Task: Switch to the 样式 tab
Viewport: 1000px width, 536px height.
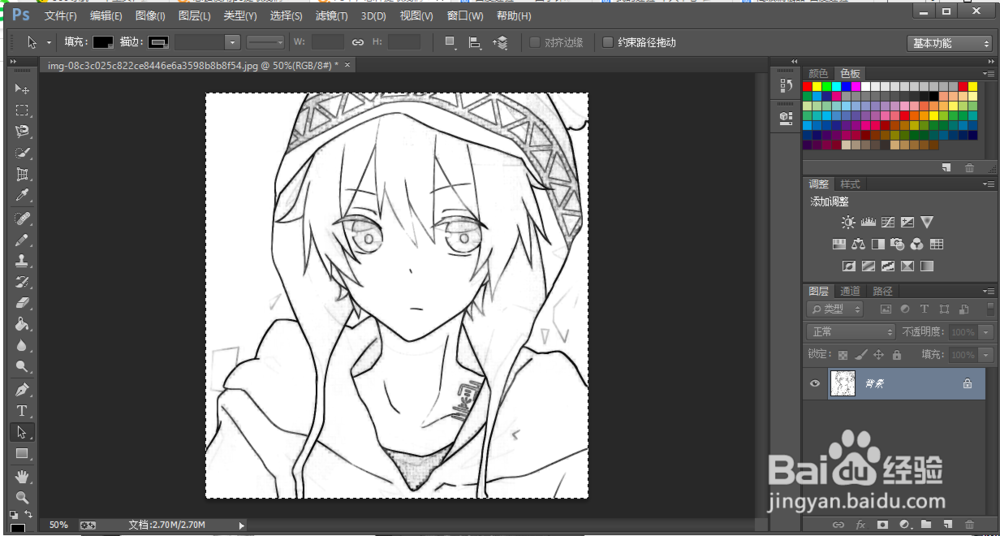Action: (850, 184)
